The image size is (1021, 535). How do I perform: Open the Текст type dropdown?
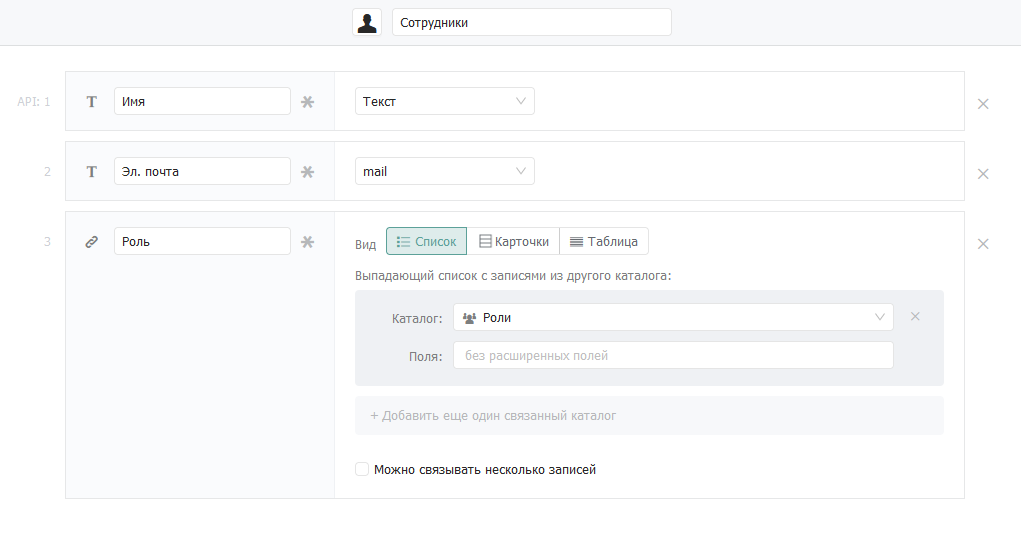coord(445,101)
